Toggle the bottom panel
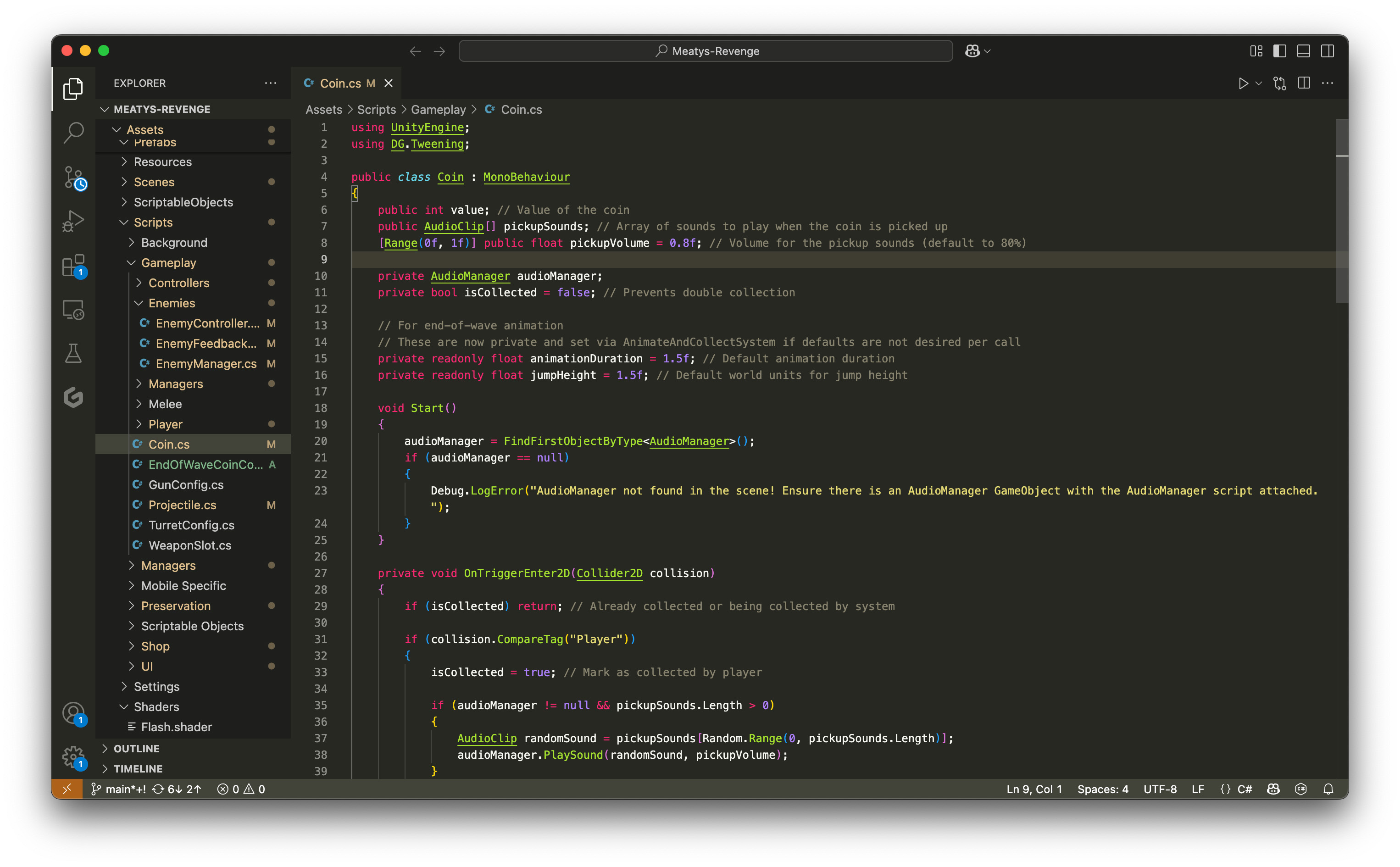The width and height of the screenshot is (1400, 867). (x=1304, y=51)
